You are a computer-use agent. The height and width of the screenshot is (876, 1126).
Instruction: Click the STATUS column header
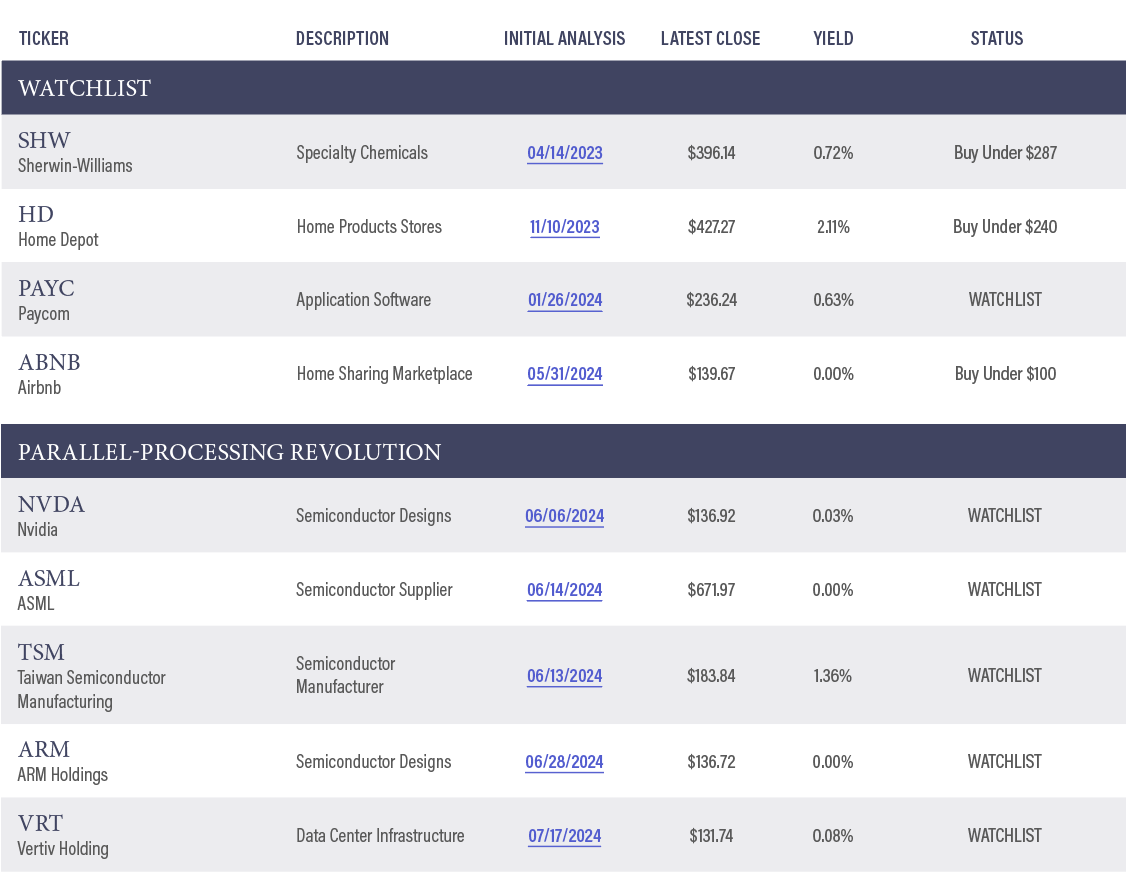click(x=997, y=39)
